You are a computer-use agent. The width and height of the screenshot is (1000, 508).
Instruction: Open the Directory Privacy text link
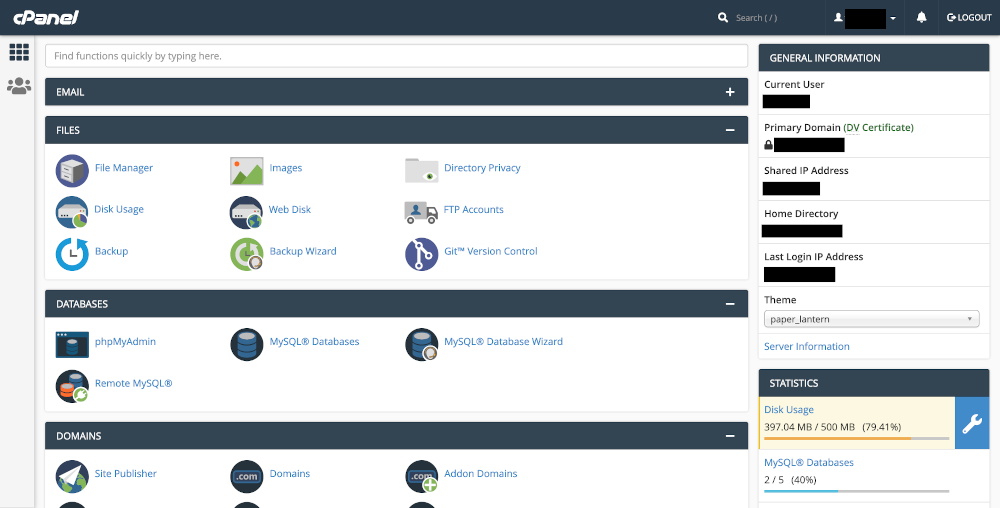click(482, 168)
